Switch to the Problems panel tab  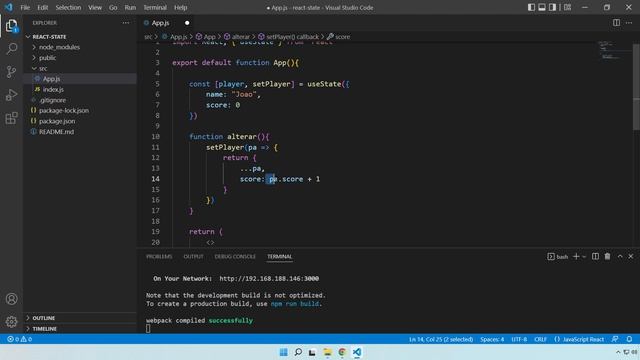coord(159,256)
